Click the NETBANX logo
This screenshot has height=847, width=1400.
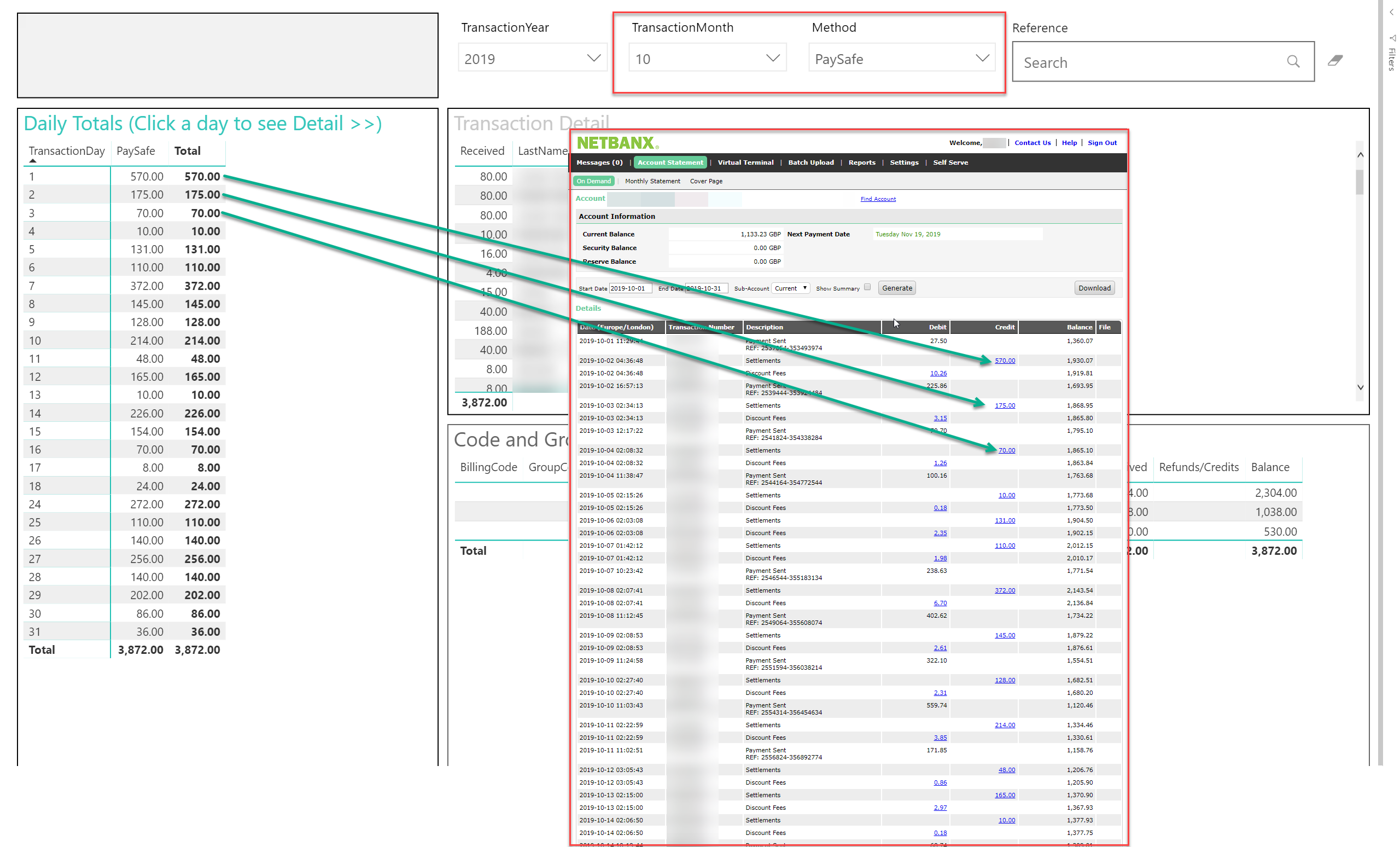pyautogui.click(x=617, y=143)
